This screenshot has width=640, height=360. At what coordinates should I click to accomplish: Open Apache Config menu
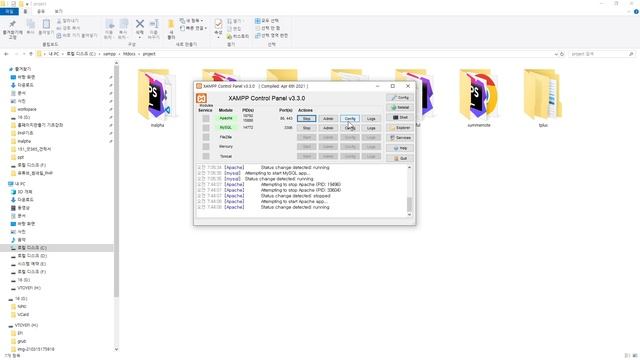pyautogui.click(x=350, y=118)
